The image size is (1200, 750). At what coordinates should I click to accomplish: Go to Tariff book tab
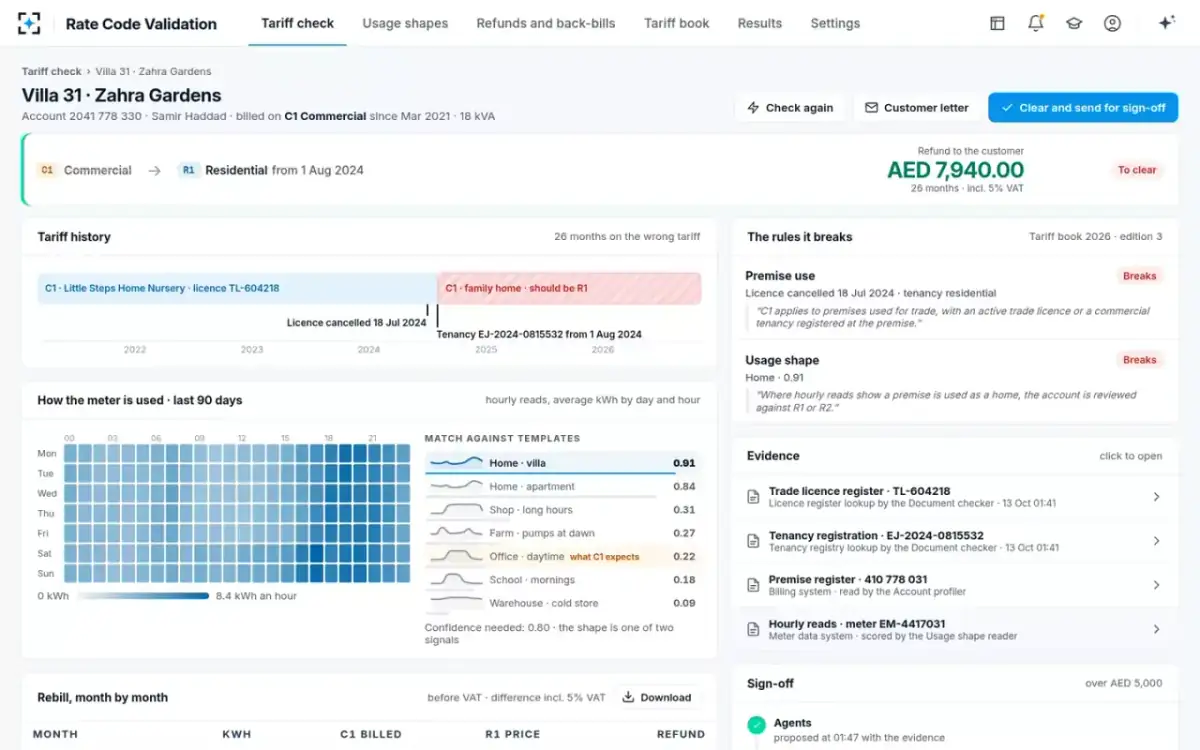coord(677,23)
